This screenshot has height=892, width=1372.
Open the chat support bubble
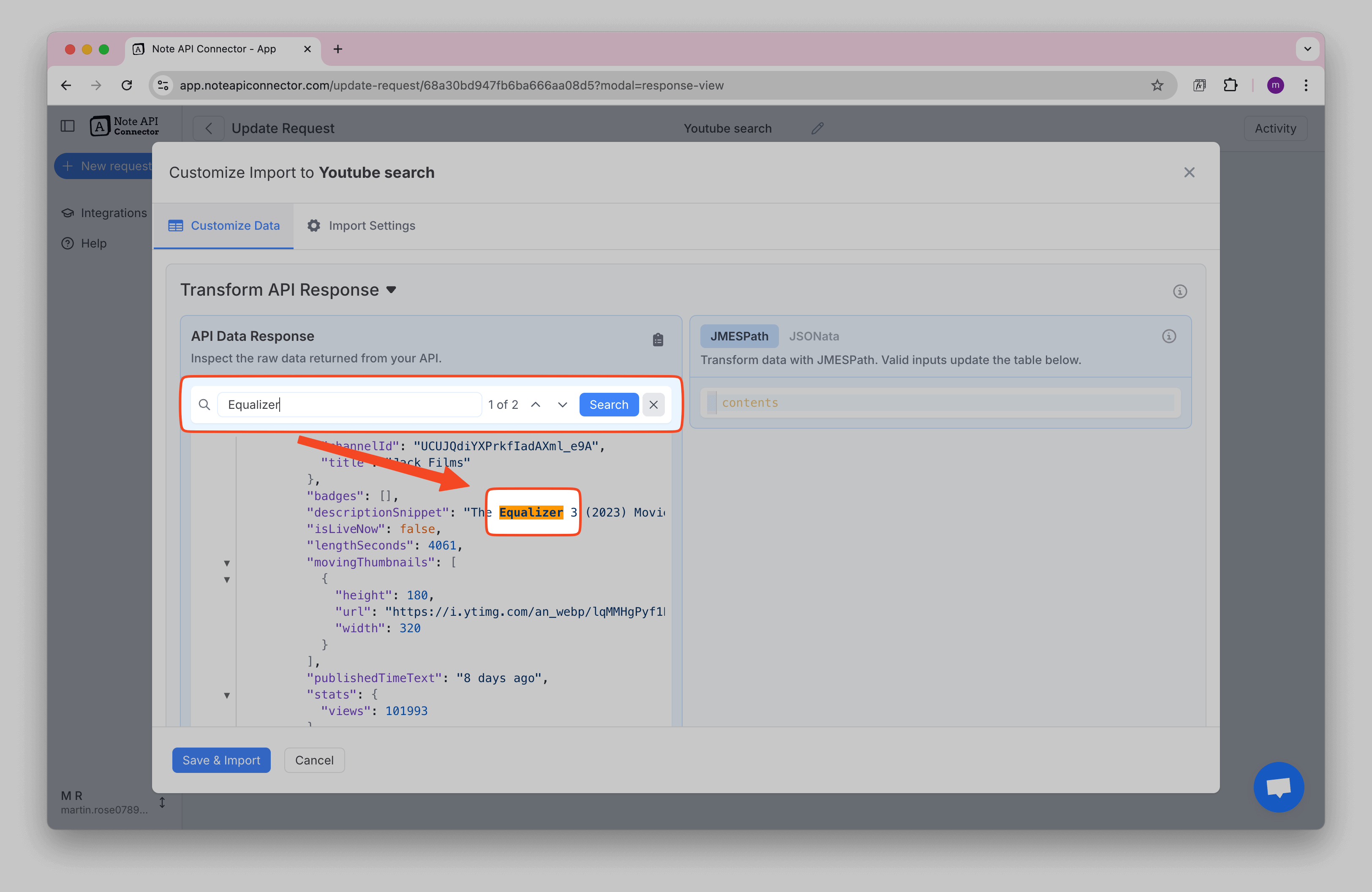tap(1279, 787)
